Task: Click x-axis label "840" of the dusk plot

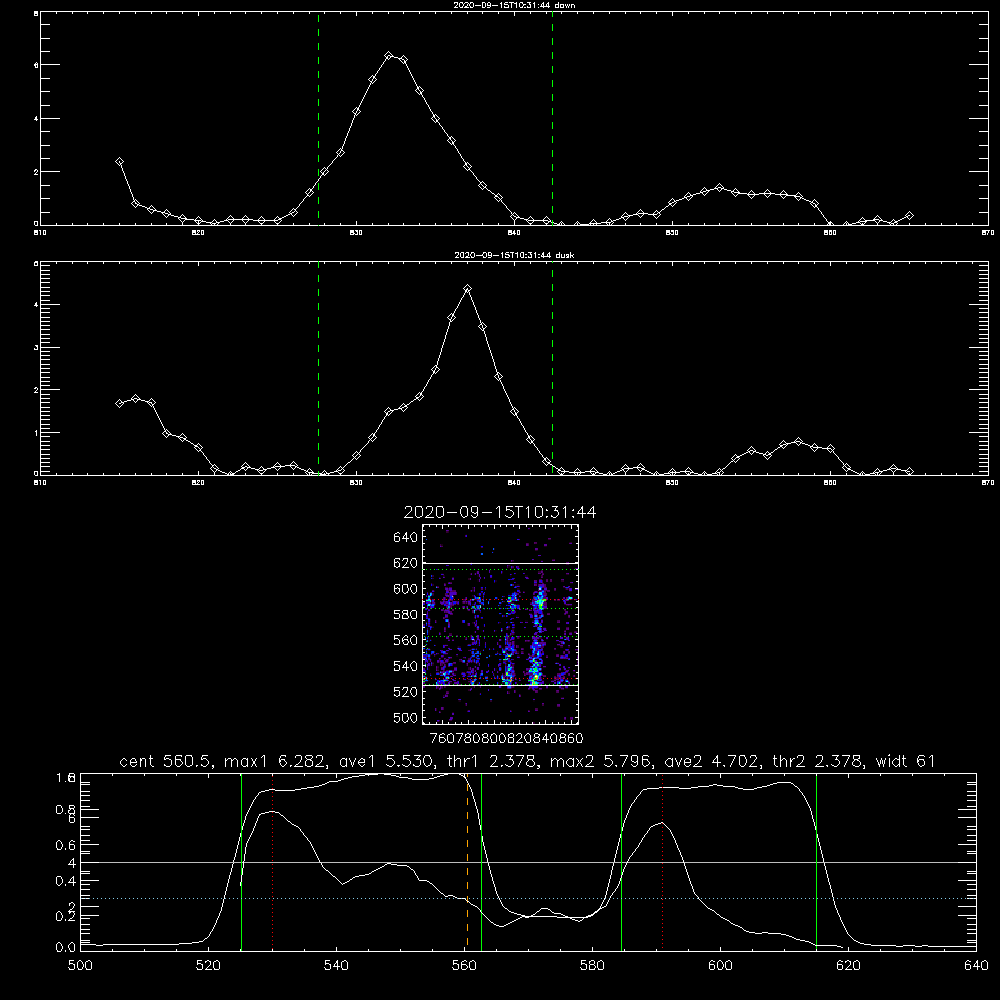Action: (514, 483)
